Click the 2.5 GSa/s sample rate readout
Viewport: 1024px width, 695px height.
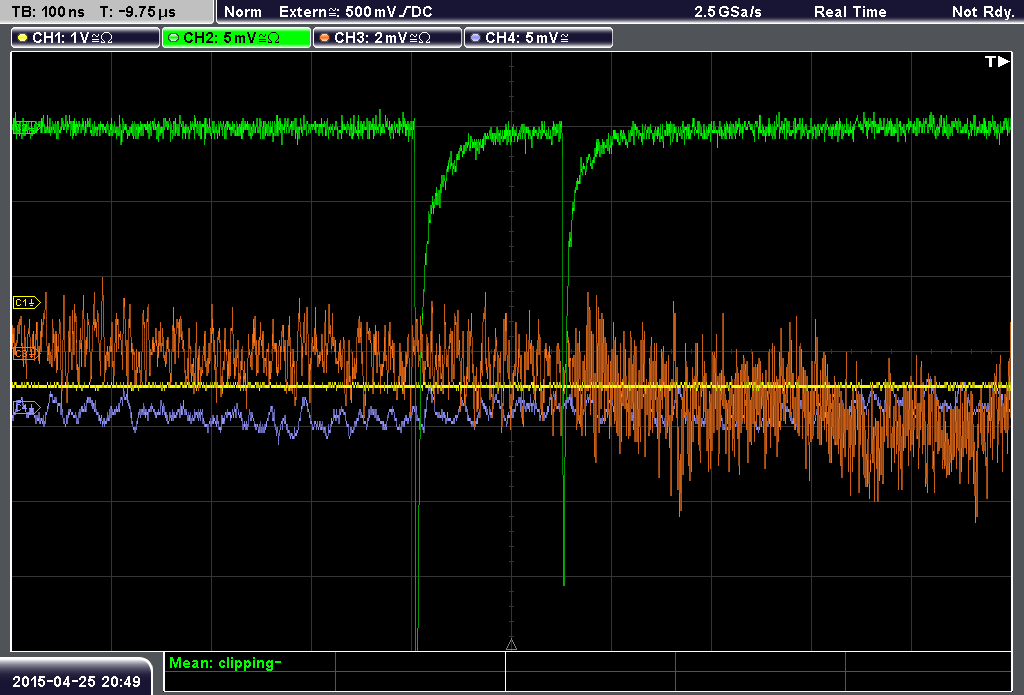coord(728,12)
